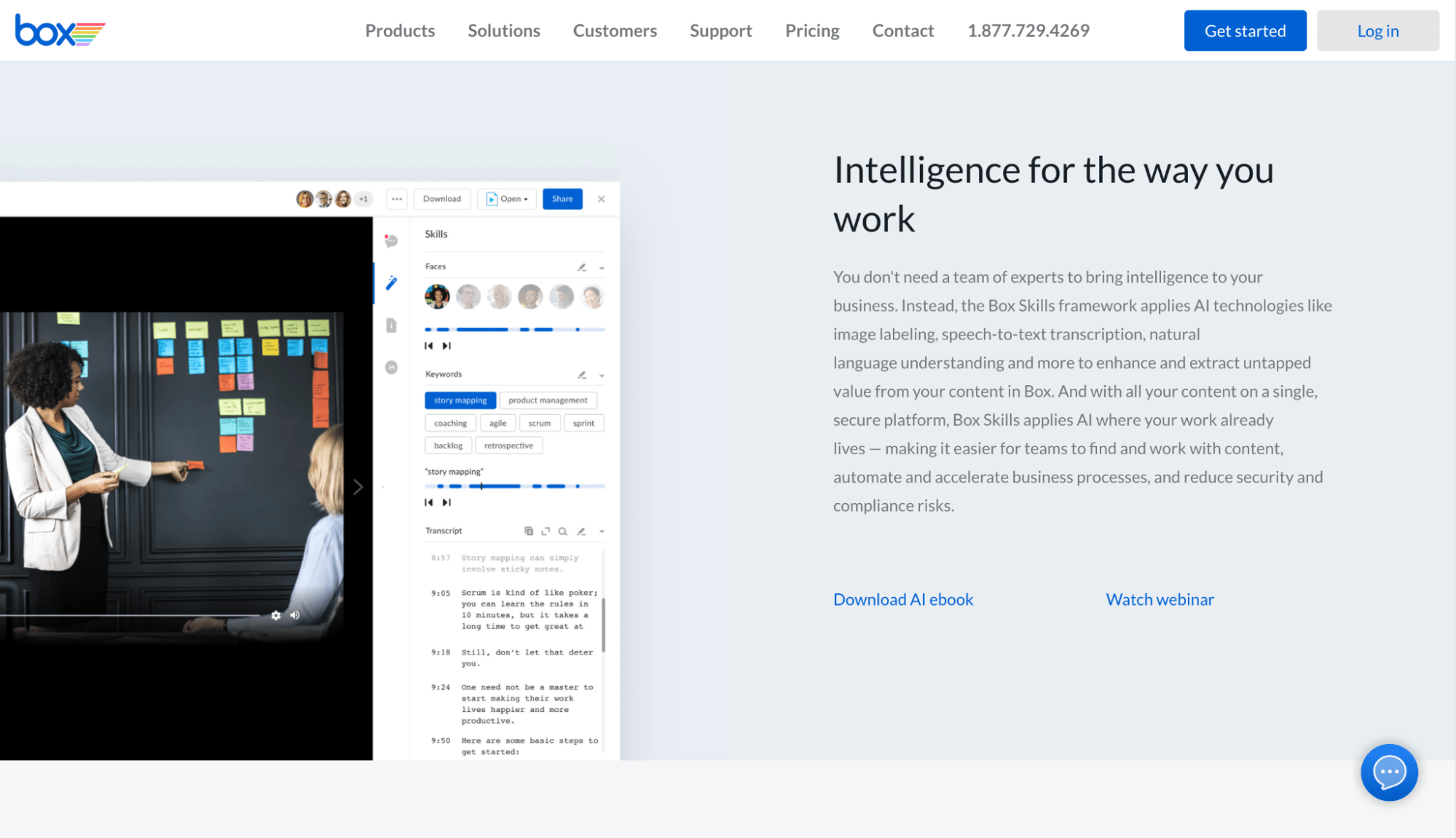The height and width of the screenshot is (838, 1456).
Task: Select the story mapping keyword tag
Action: point(460,400)
